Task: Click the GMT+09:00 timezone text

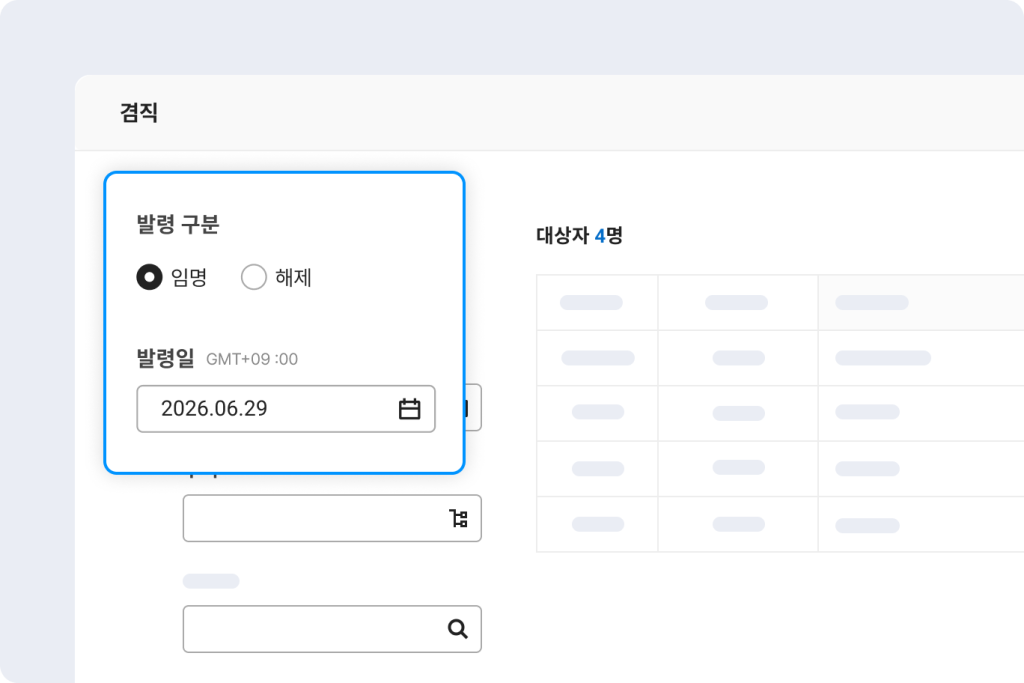Action: [x=251, y=359]
